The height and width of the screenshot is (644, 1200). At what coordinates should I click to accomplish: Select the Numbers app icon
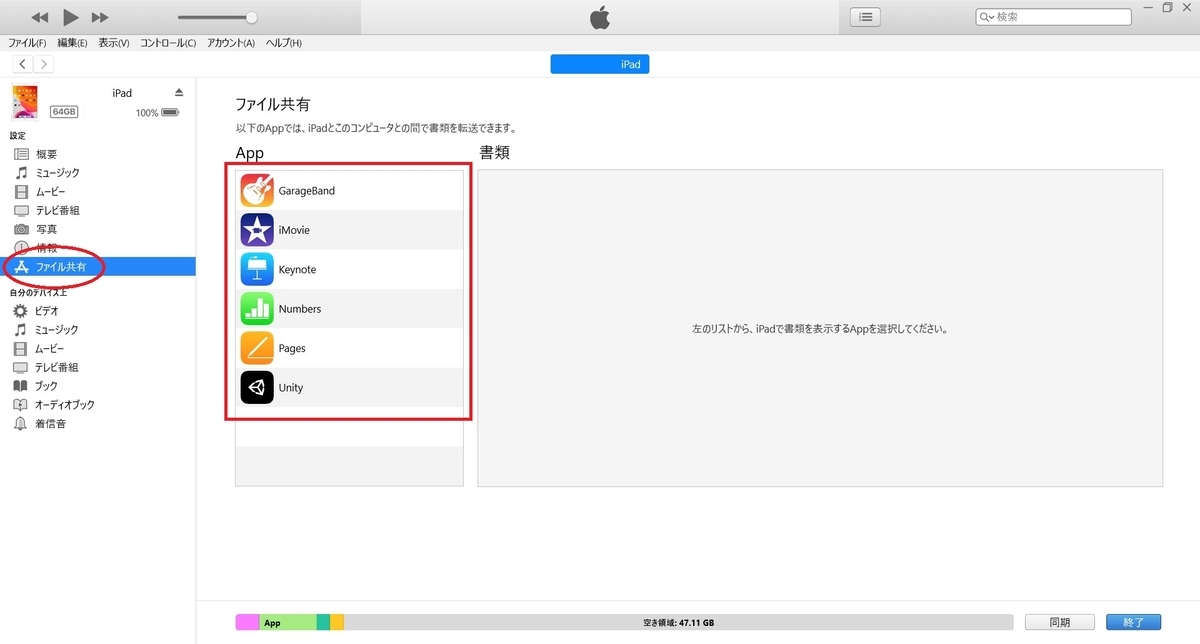pos(257,309)
